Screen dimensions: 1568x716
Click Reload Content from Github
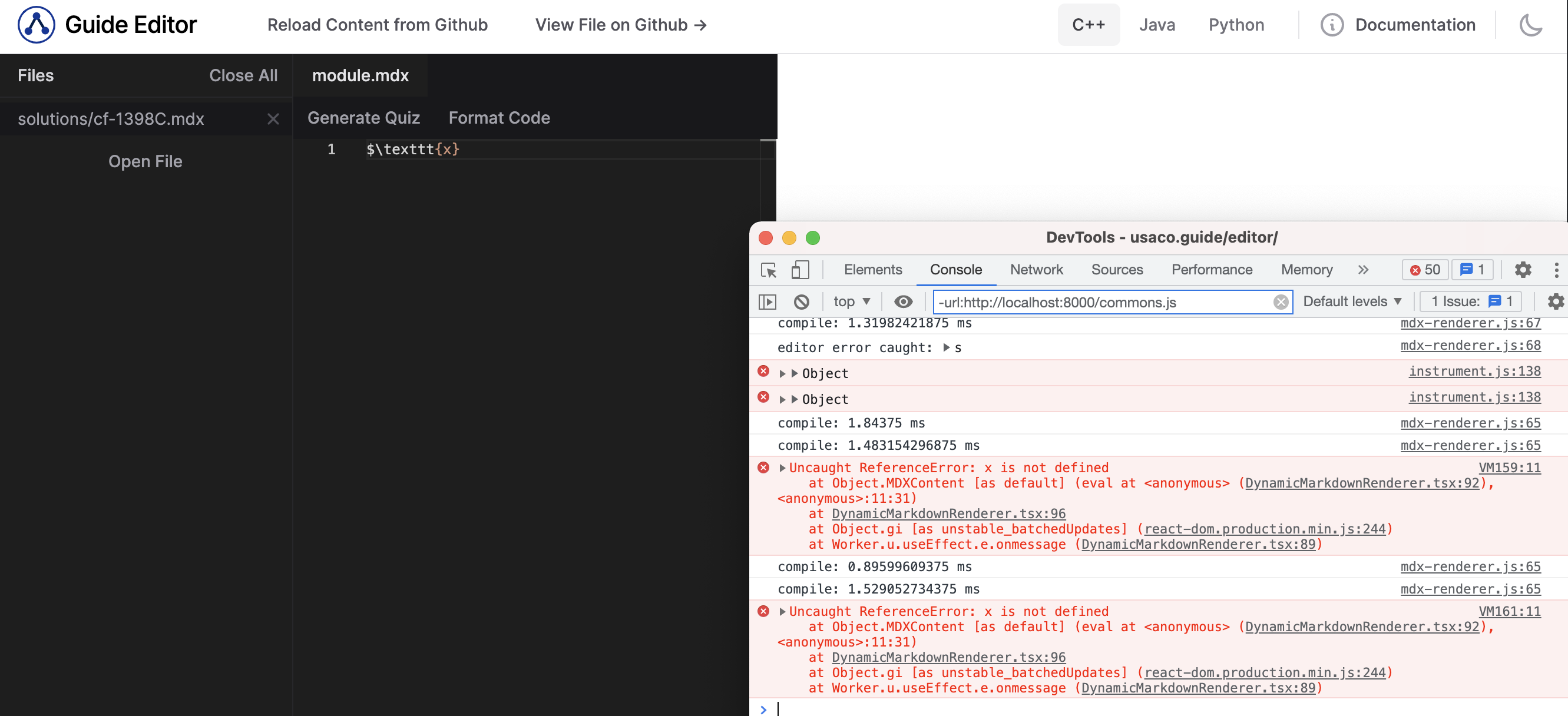click(x=378, y=25)
